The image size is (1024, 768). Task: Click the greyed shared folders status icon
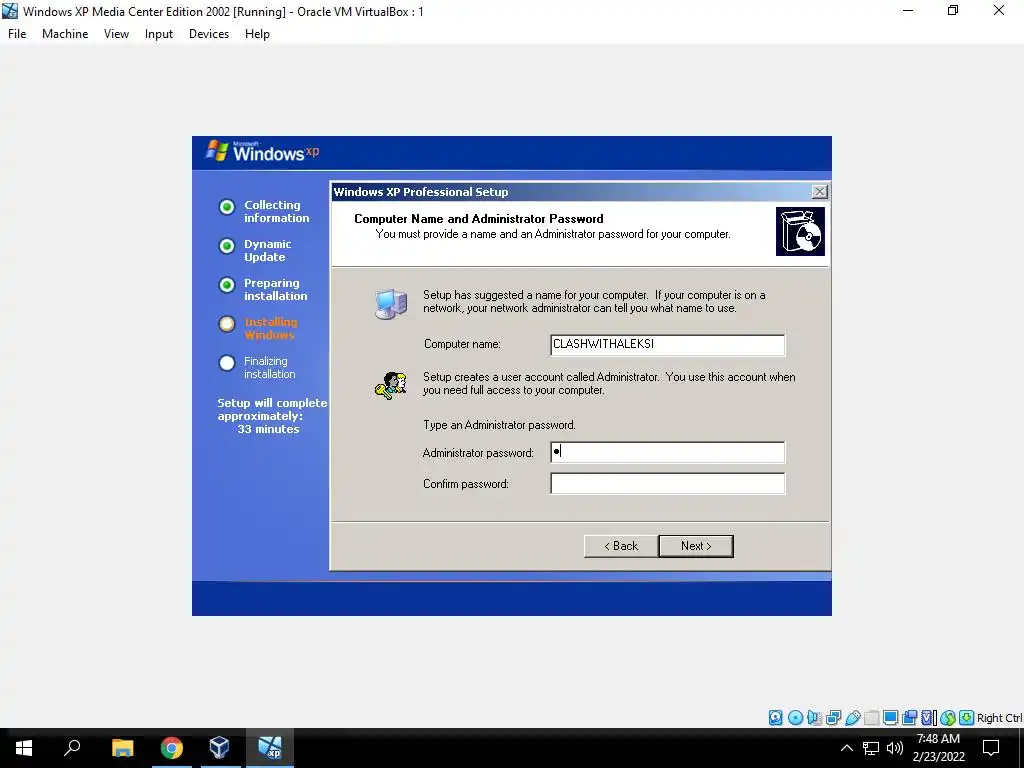(x=871, y=718)
